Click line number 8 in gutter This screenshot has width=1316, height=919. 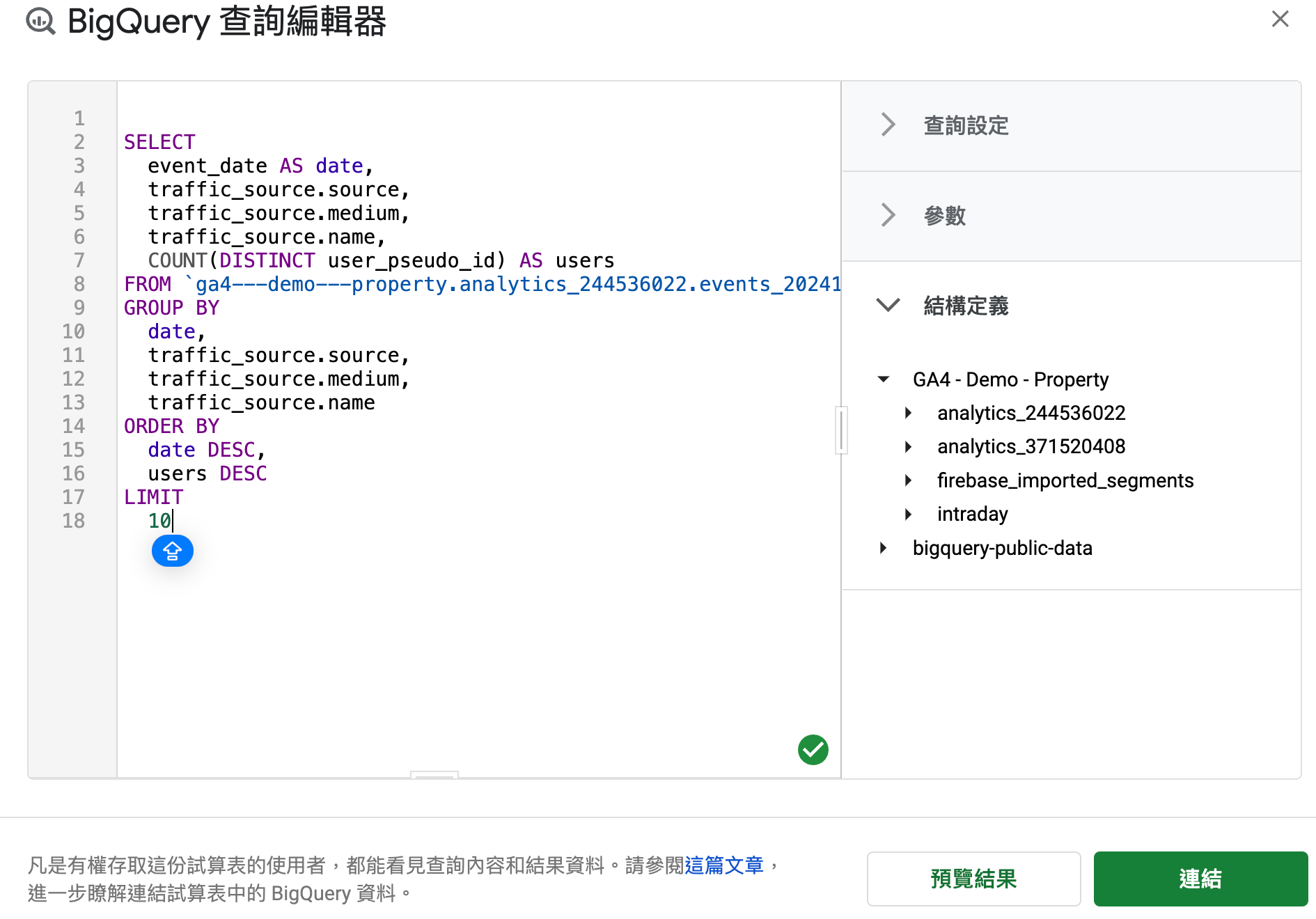[79, 284]
